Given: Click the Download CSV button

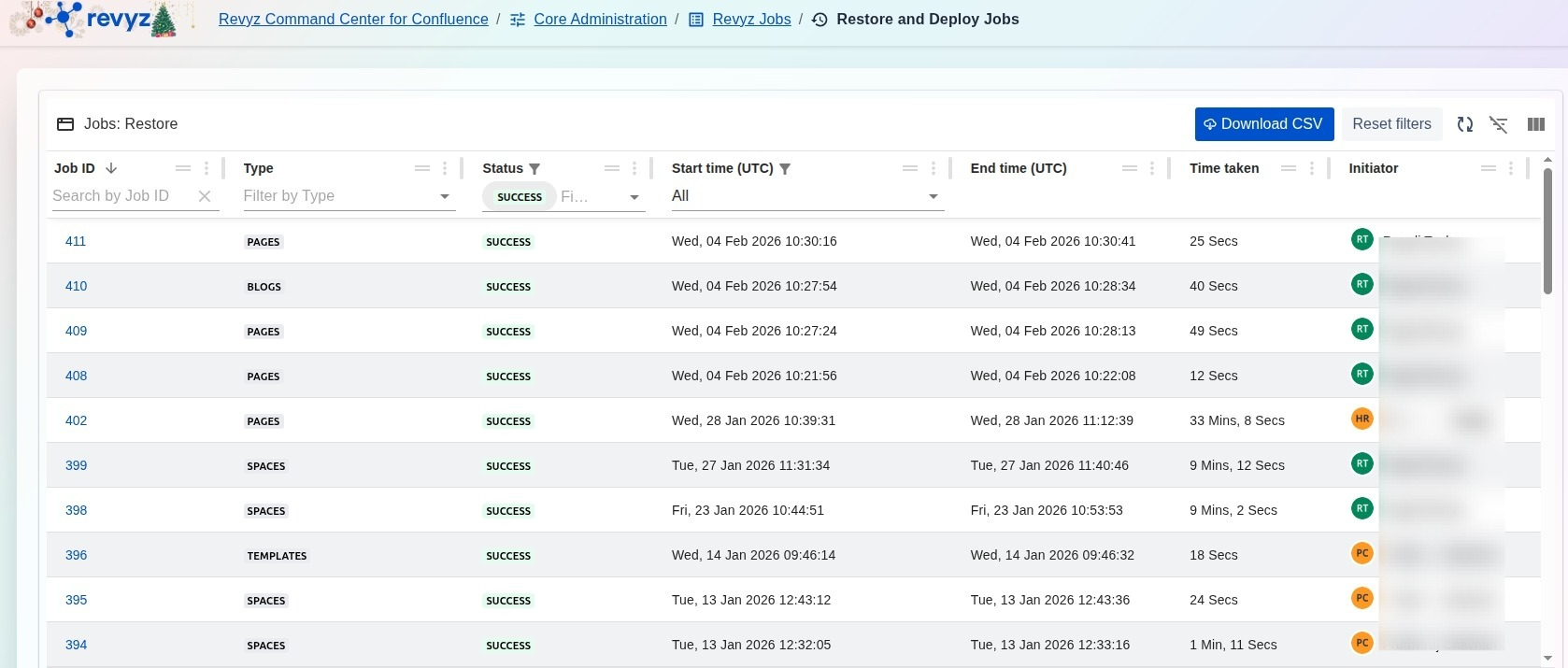Looking at the screenshot, I should click(1263, 124).
